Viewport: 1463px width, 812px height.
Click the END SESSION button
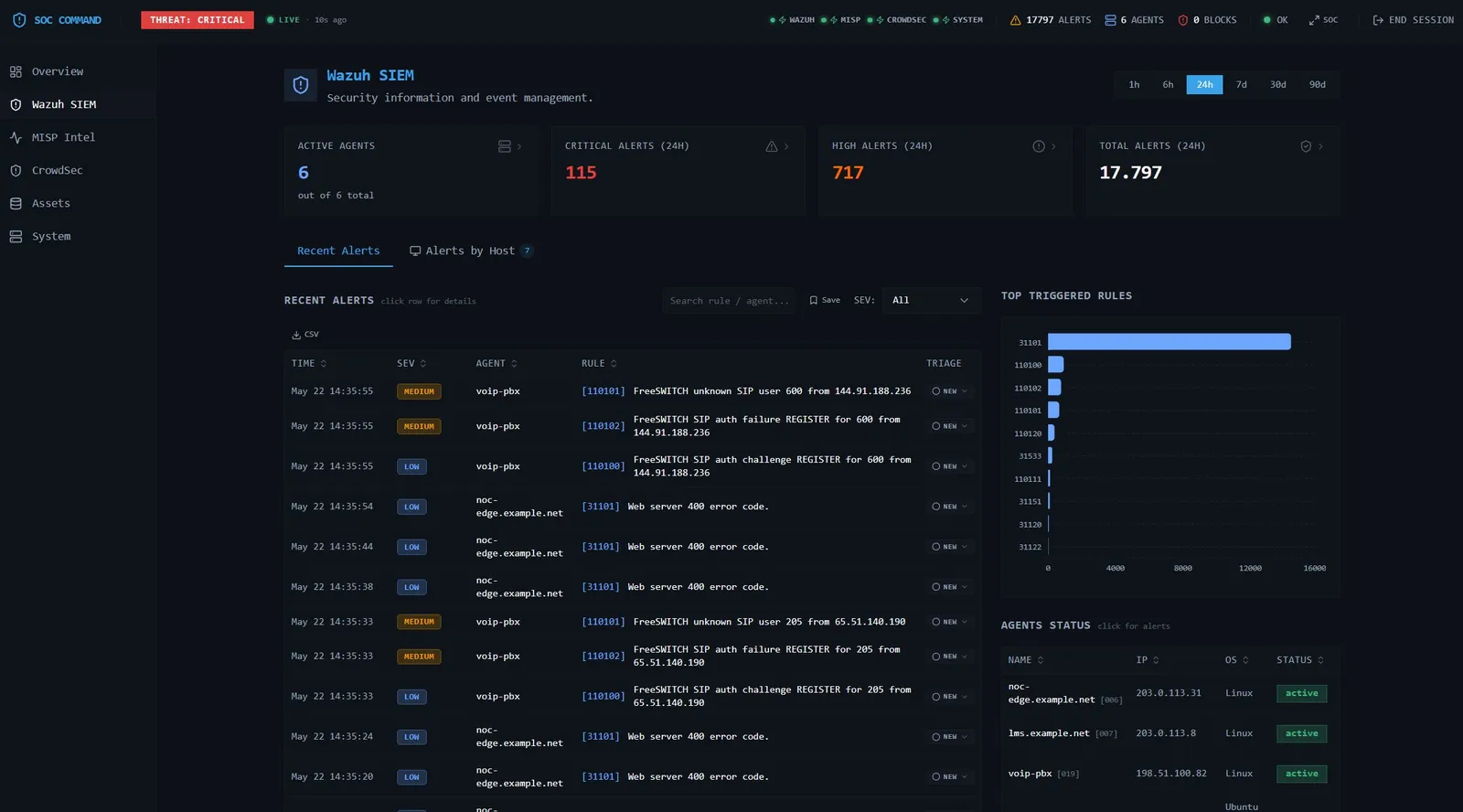[x=1413, y=20]
